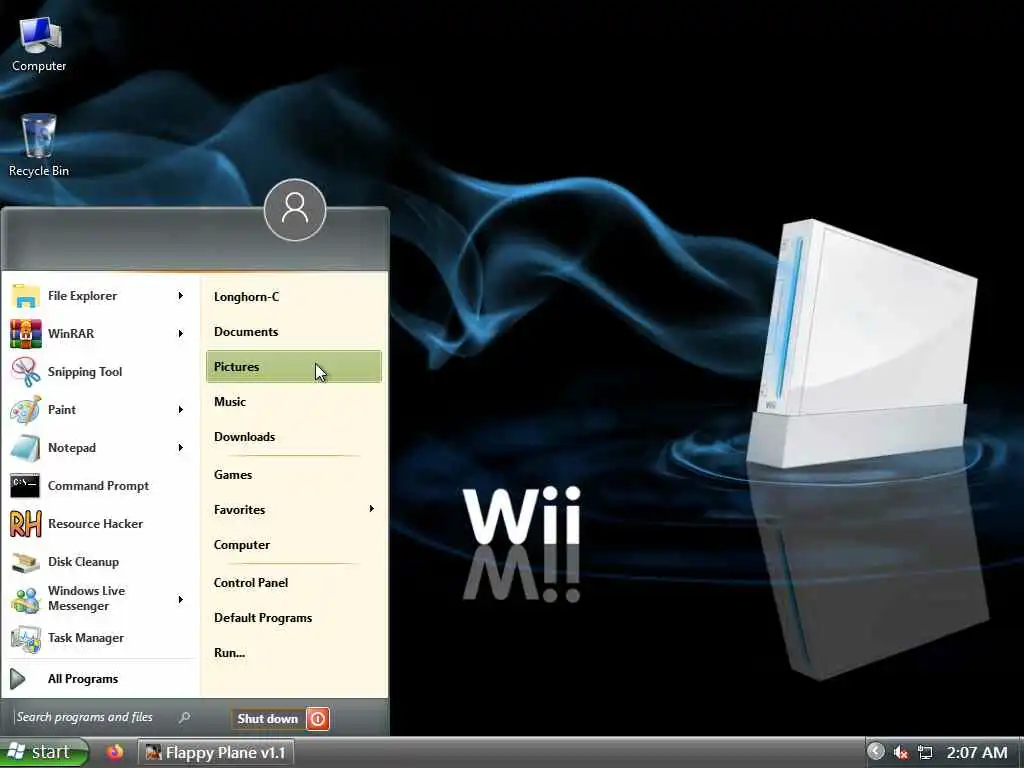1024x768 pixels.
Task: Open the Computer desktop icon
Action: [x=39, y=43]
